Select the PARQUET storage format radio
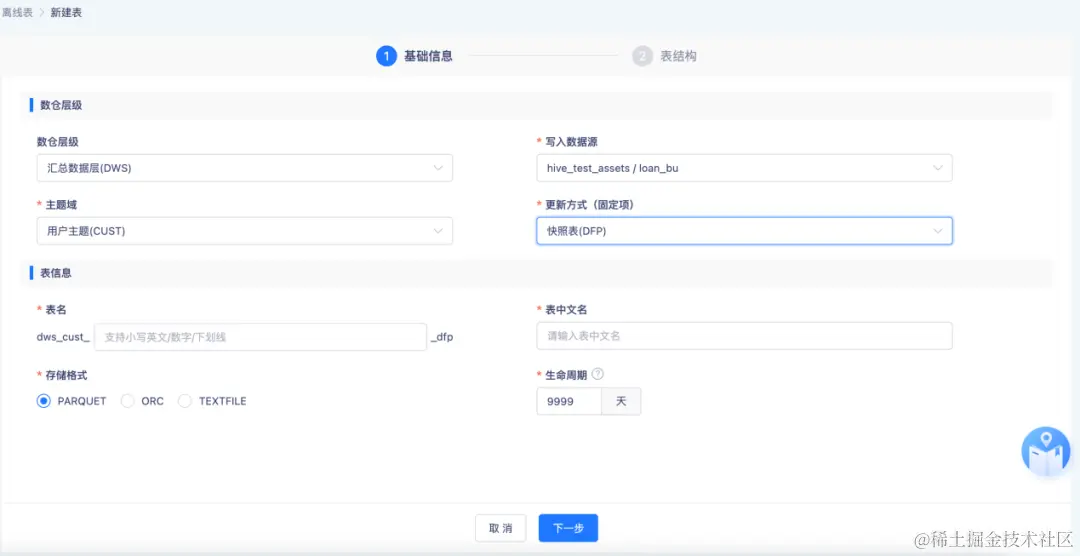 point(44,401)
